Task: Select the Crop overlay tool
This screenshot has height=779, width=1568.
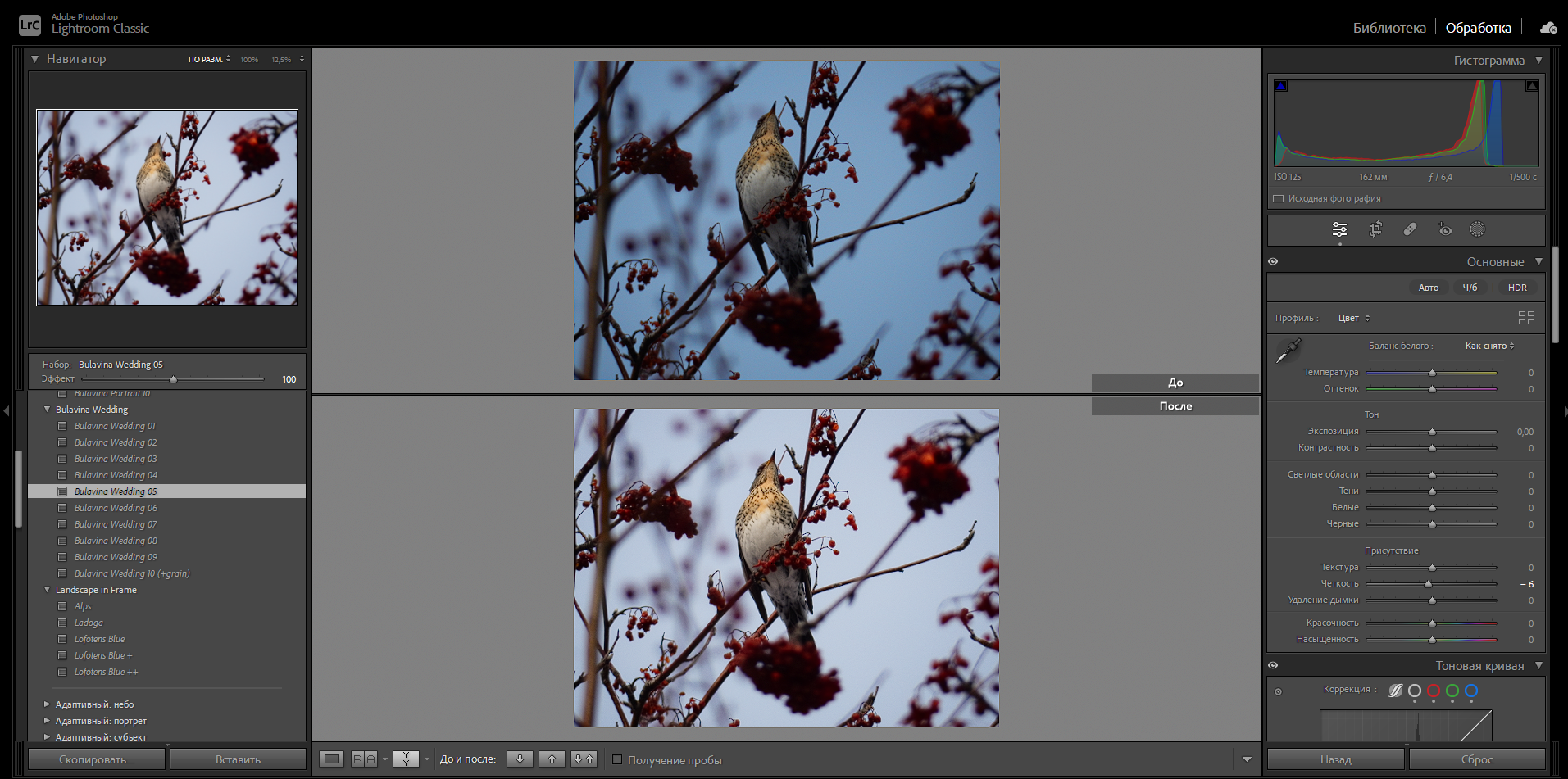Action: tap(1375, 229)
